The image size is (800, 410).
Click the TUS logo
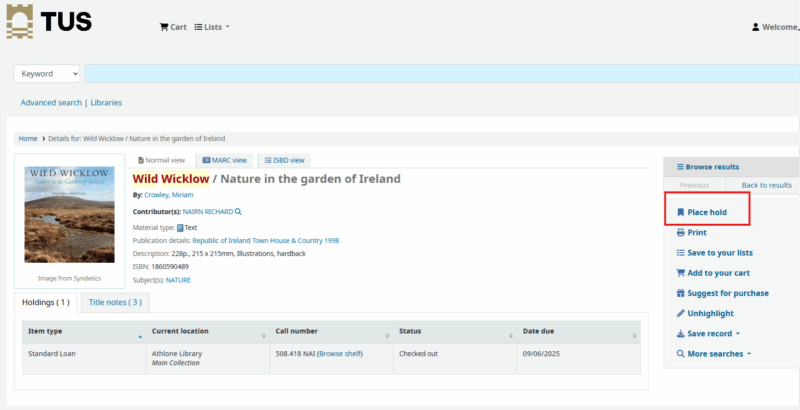coord(49,21)
